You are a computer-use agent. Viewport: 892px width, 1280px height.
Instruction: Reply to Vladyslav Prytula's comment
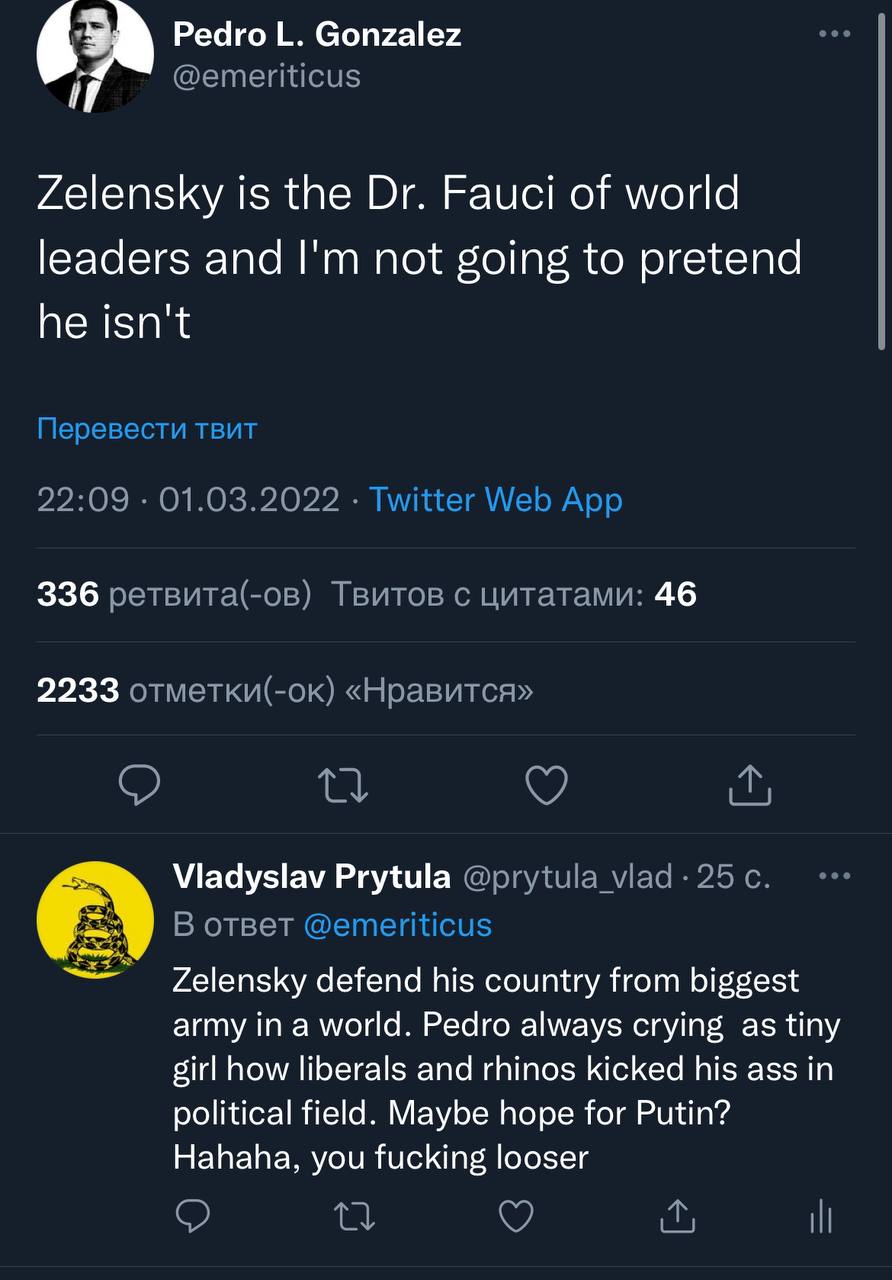click(x=192, y=1216)
